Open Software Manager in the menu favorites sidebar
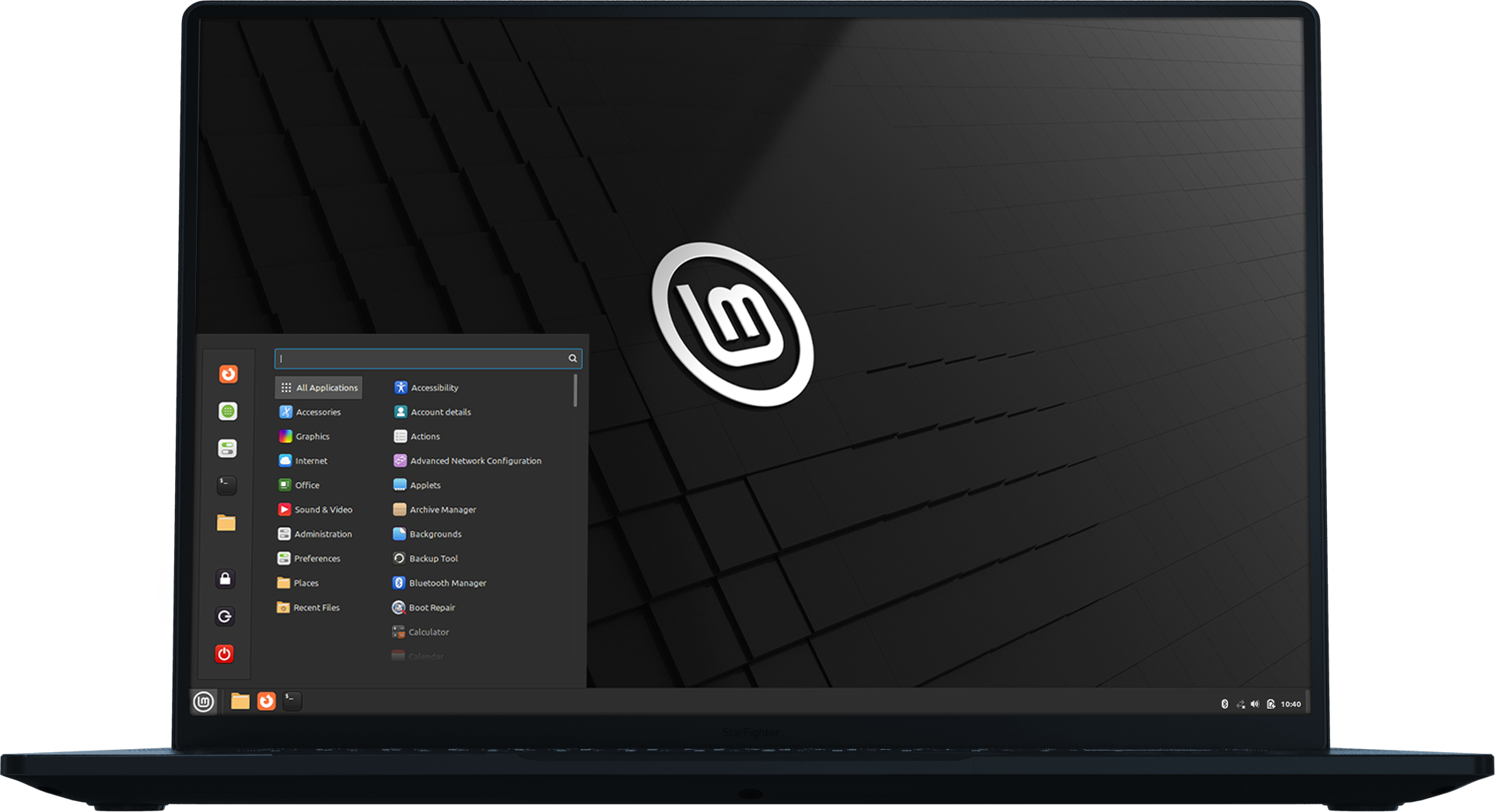Screen dimensions: 1495x812 227,411
